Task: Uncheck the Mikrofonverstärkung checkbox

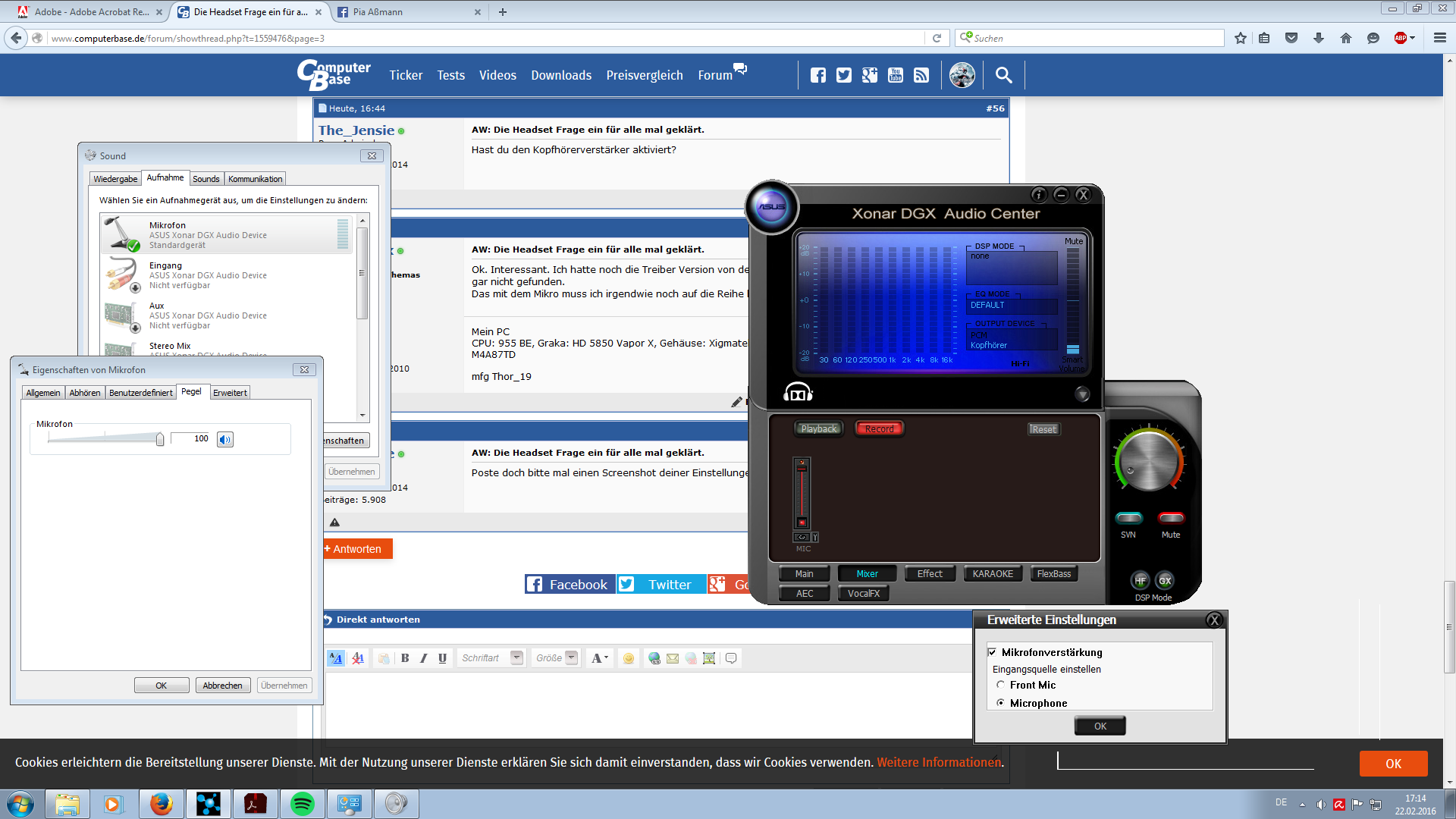Action: tap(992, 652)
